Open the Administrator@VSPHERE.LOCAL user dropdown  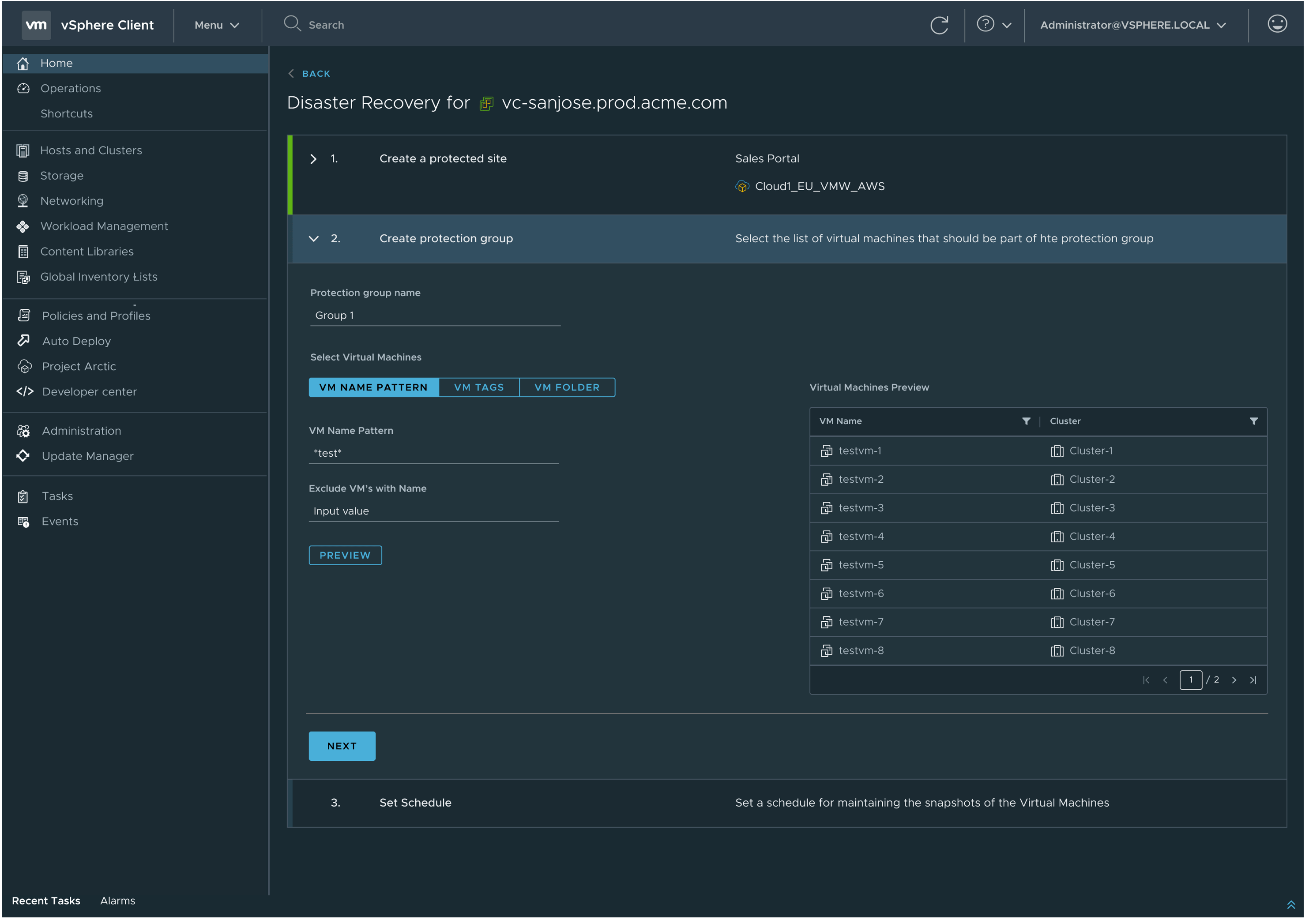[1132, 25]
